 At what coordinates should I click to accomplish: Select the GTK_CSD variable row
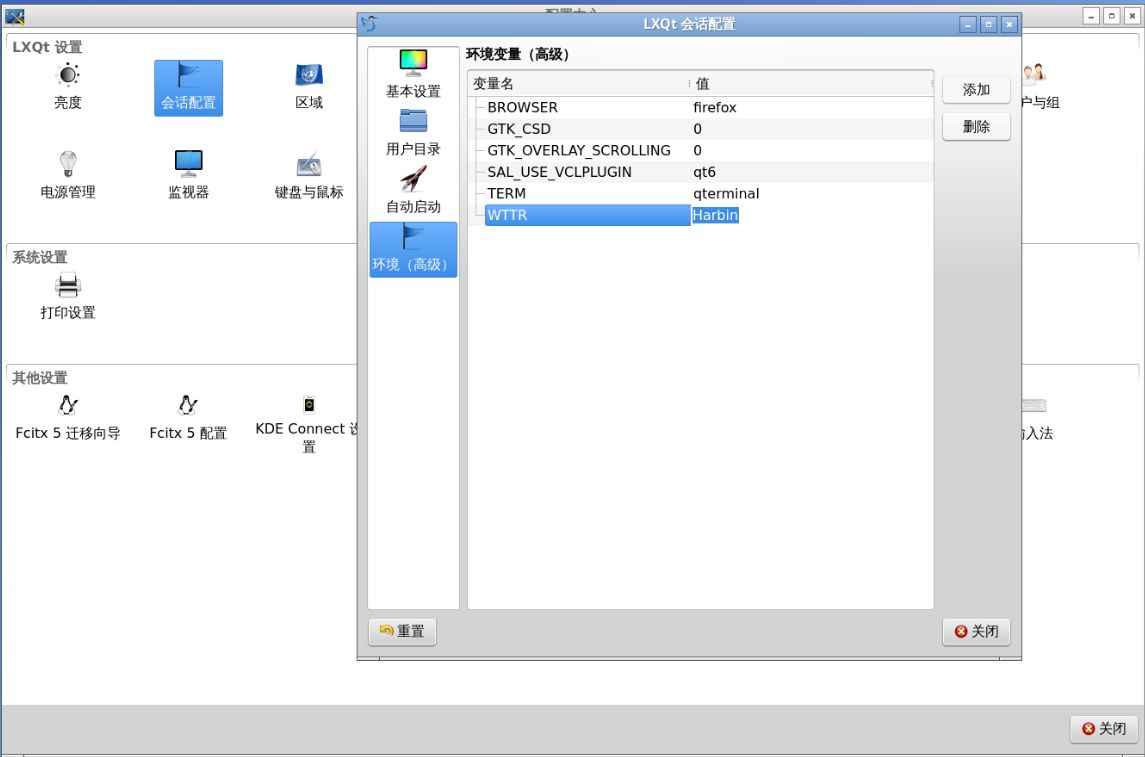(x=701, y=129)
